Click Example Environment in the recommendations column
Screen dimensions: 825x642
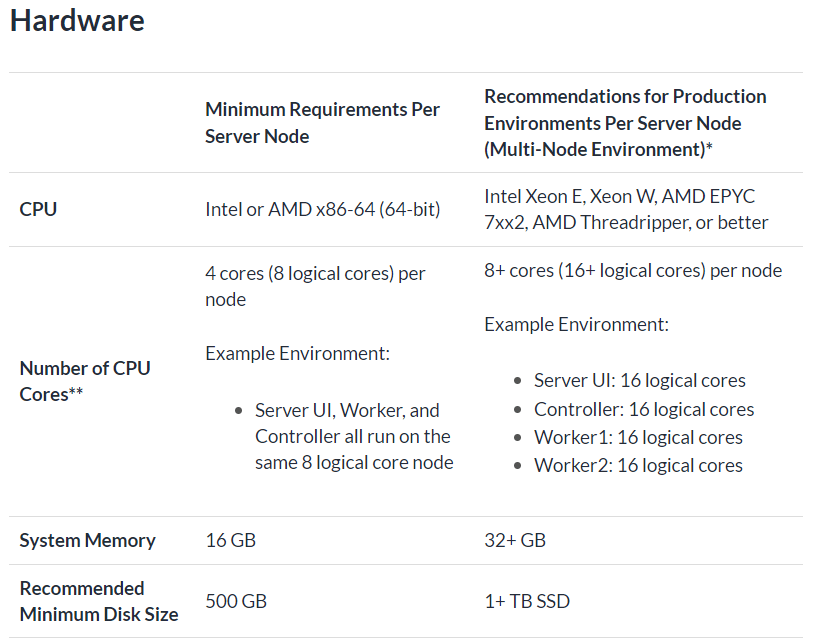point(576,325)
